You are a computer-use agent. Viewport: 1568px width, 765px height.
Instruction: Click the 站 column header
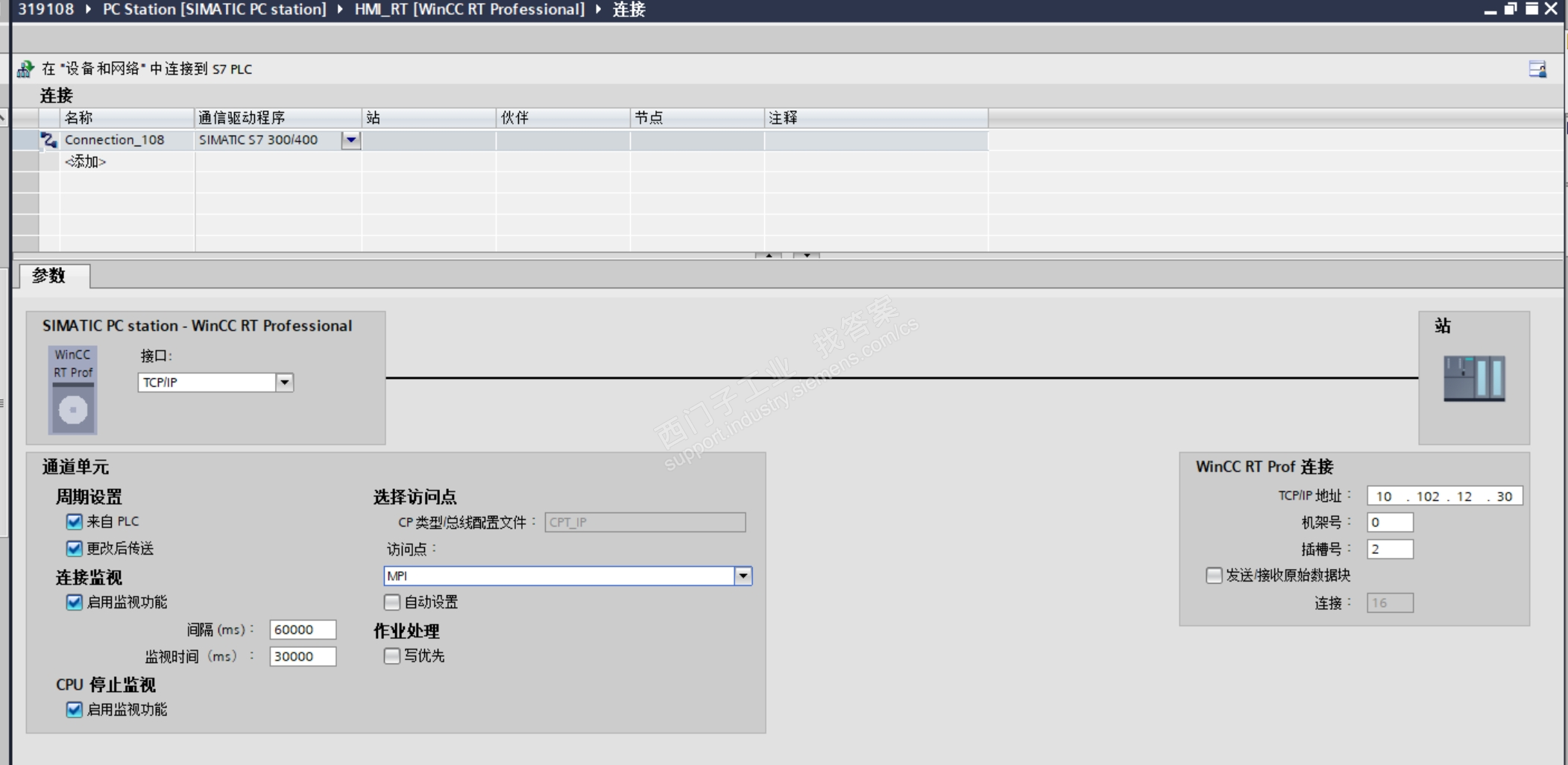pos(429,118)
